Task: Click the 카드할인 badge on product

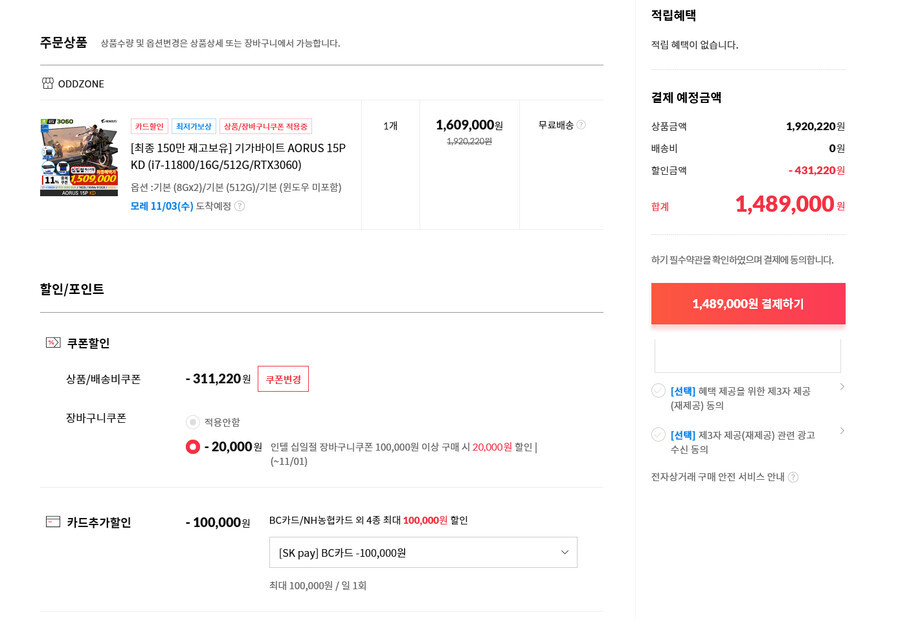Action: pyautogui.click(x=149, y=126)
